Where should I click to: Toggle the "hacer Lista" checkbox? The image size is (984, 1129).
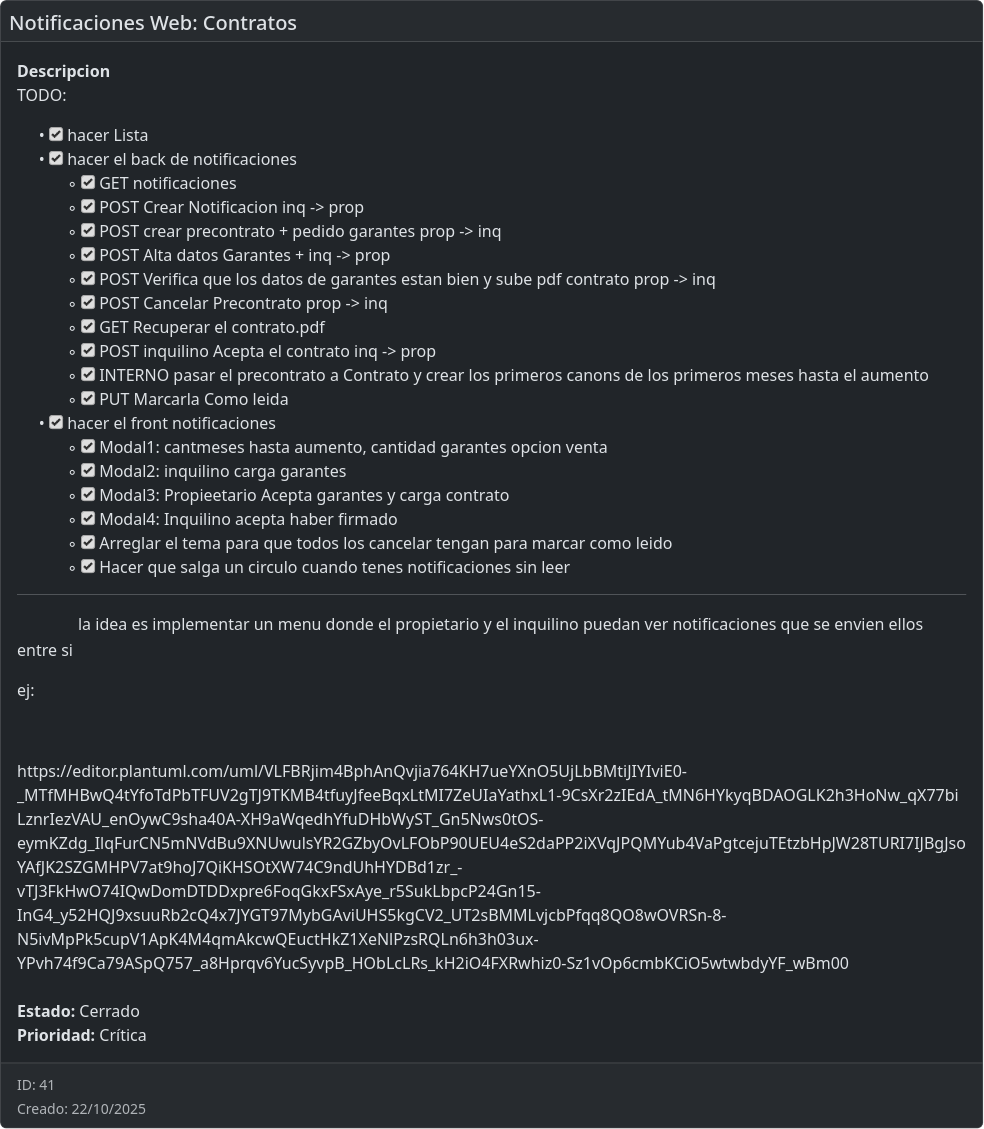pos(56,134)
